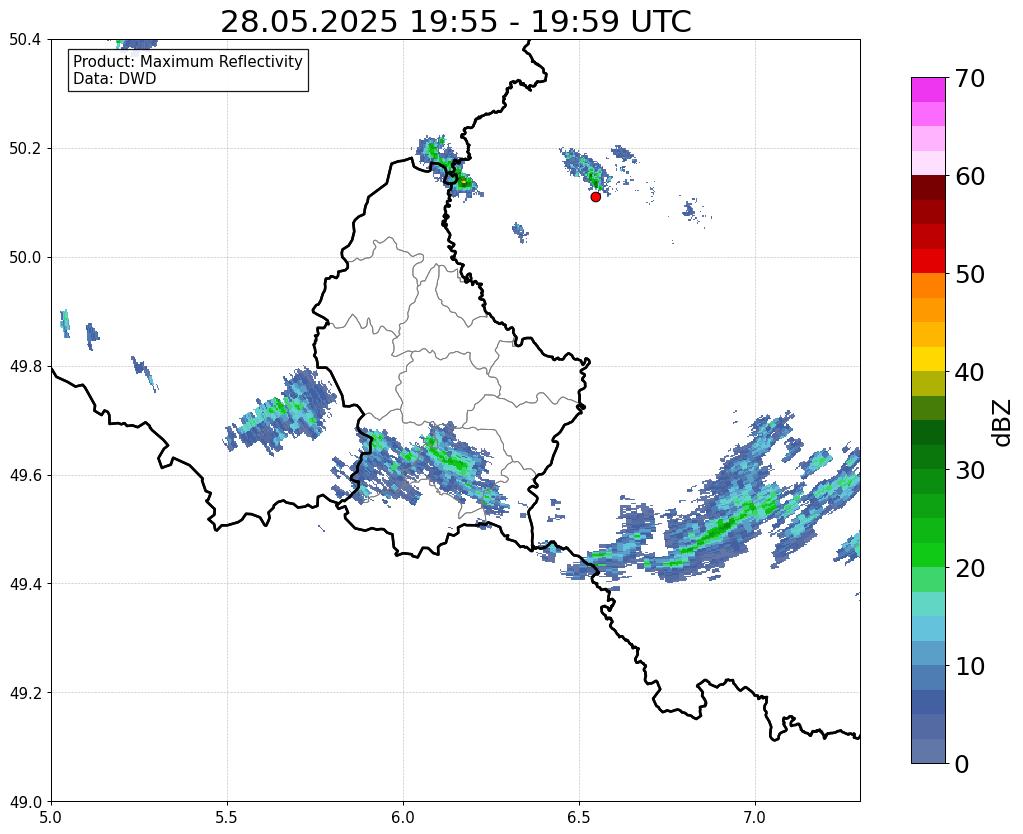Click the colorbar tick label 0

pos(962,764)
